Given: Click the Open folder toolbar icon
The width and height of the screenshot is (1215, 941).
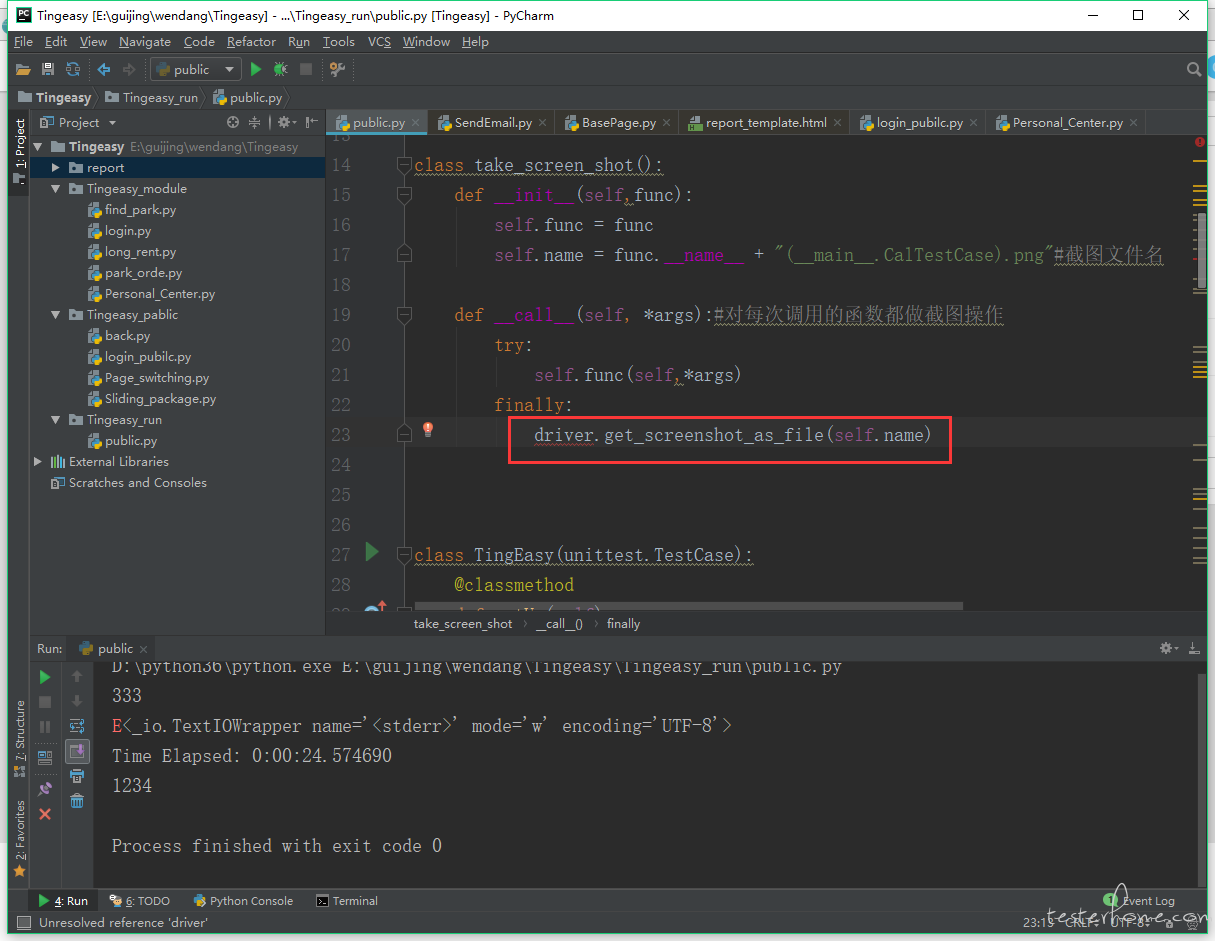Looking at the screenshot, I should [23, 69].
